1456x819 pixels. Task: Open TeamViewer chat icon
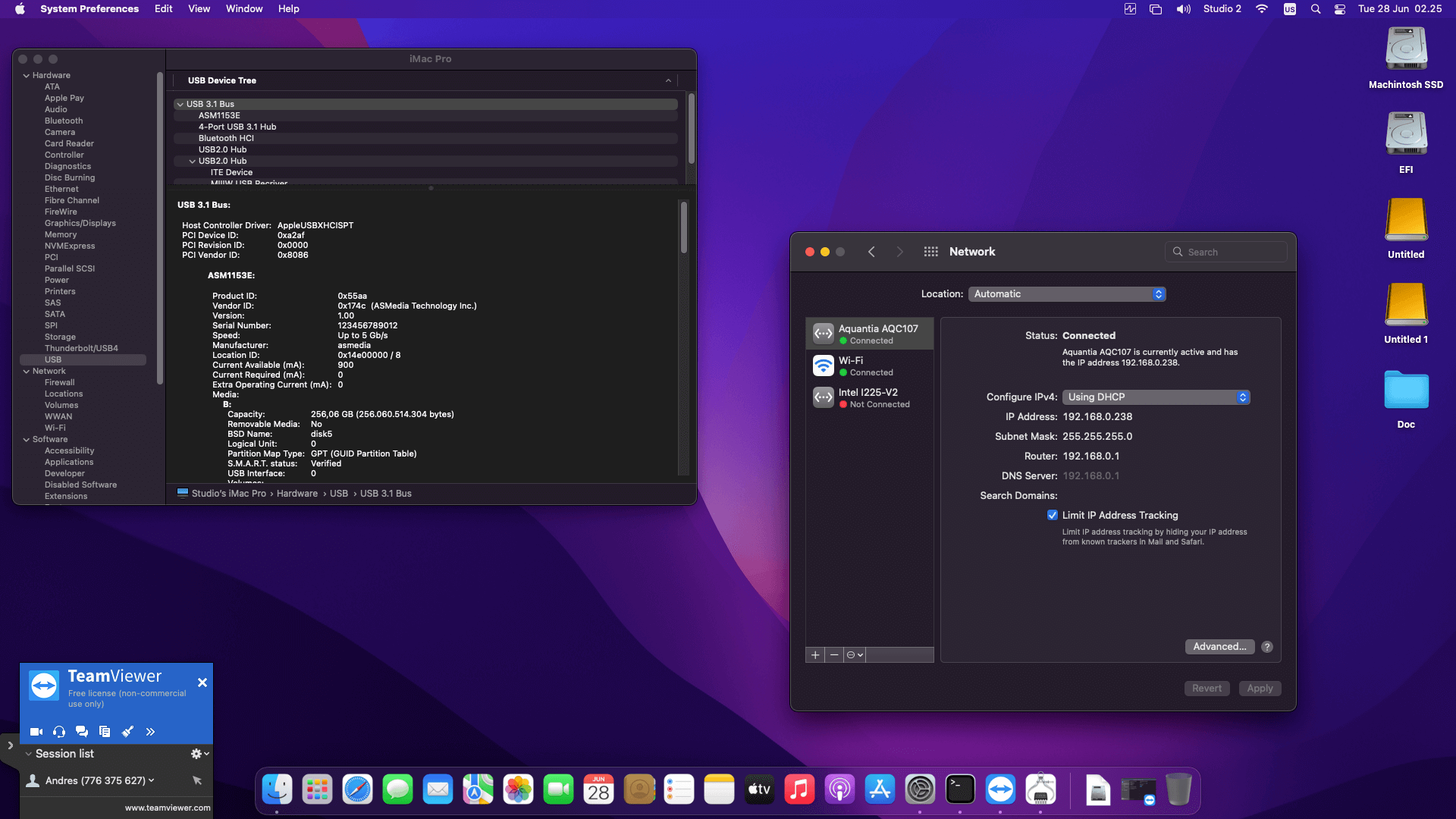[82, 732]
